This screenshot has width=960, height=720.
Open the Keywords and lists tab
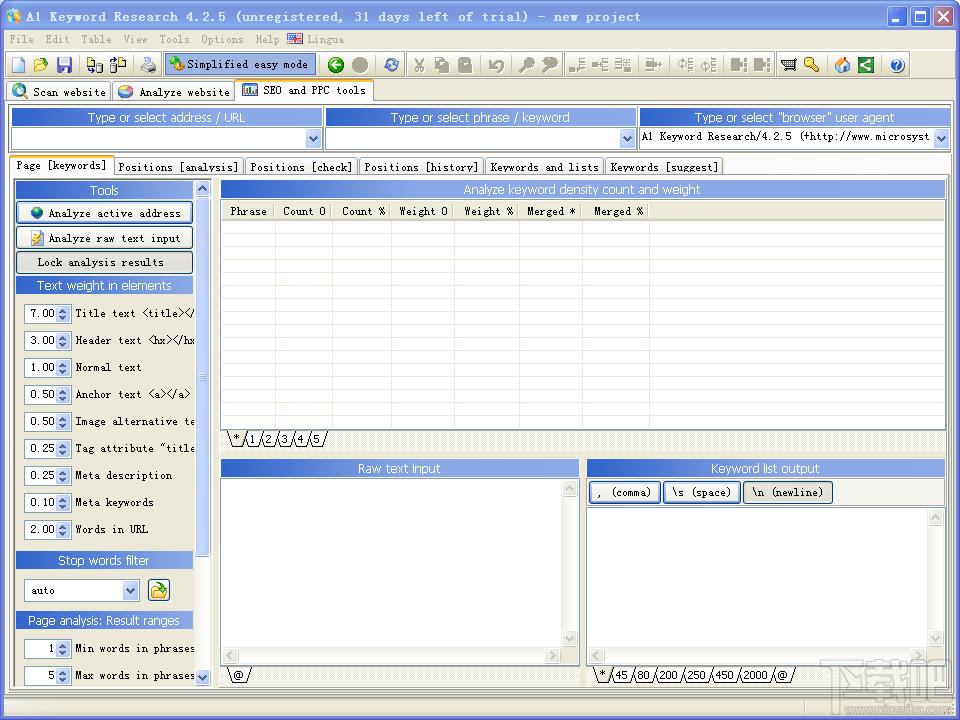(544, 167)
